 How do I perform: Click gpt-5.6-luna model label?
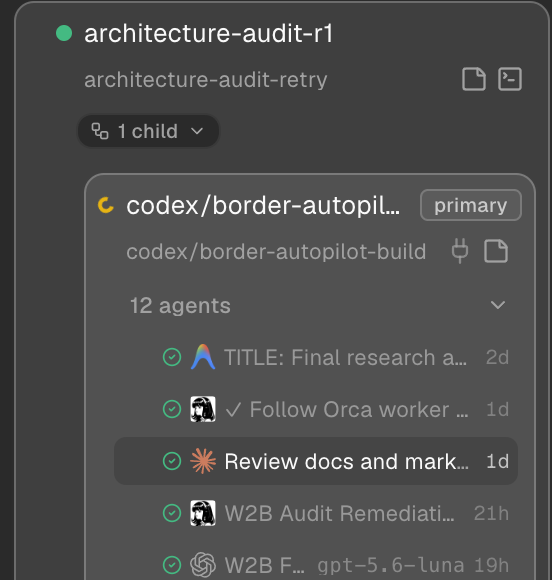pyautogui.click(x=391, y=566)
